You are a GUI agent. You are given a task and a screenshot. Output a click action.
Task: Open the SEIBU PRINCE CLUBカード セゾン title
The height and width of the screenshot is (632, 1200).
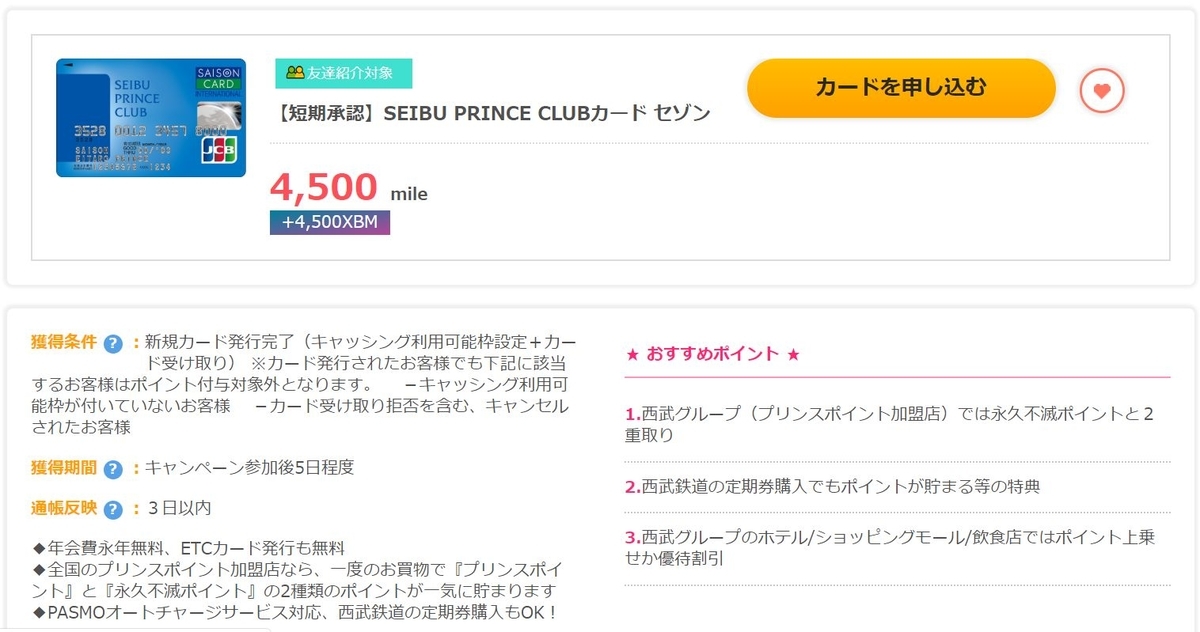coord(488,113)
